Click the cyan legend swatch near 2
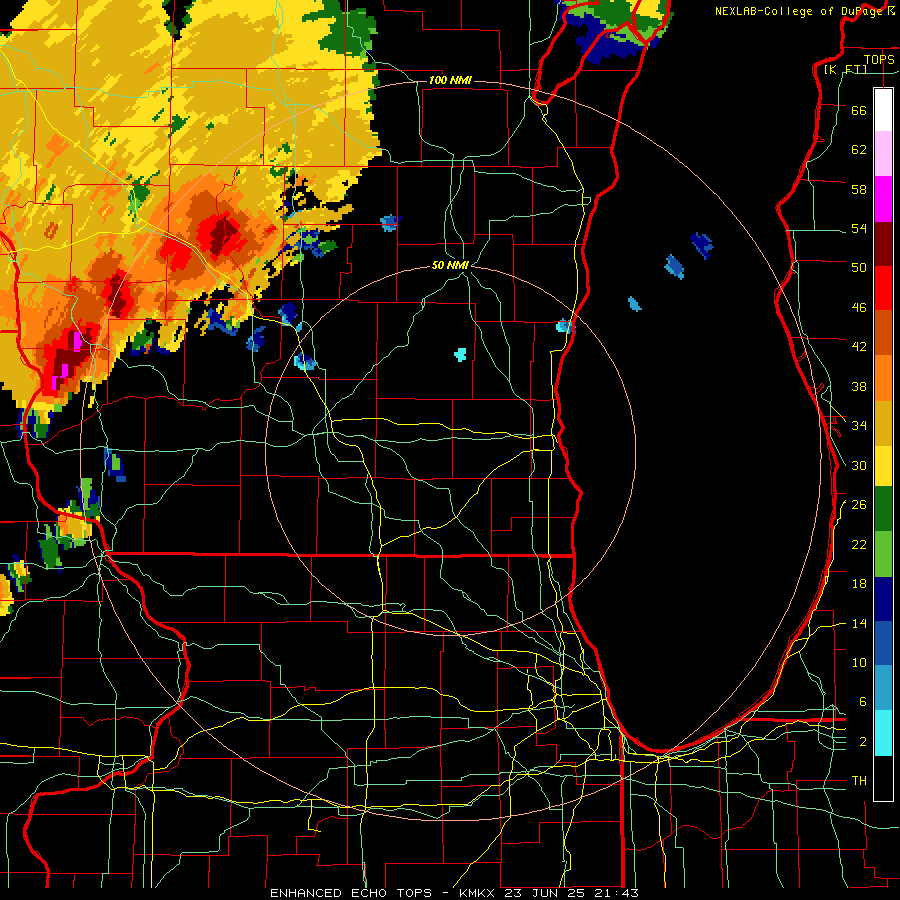 coord(883,733)
